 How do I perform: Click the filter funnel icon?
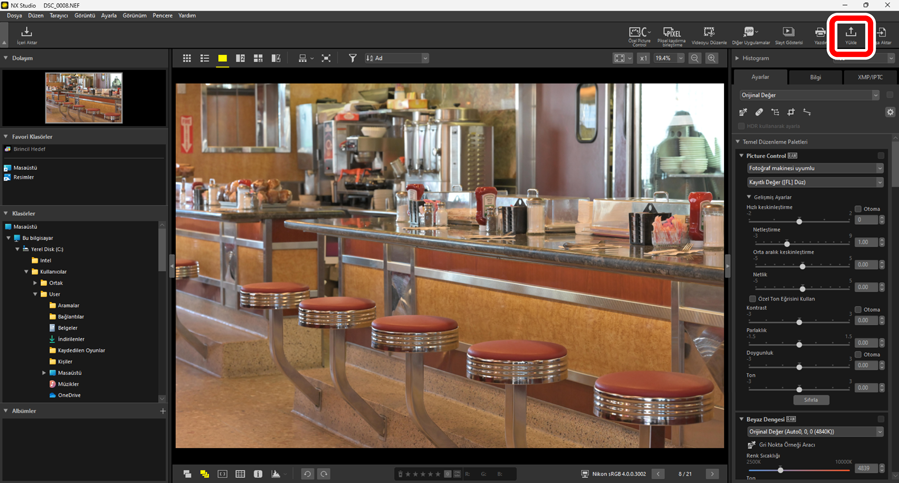coord(352,59)
